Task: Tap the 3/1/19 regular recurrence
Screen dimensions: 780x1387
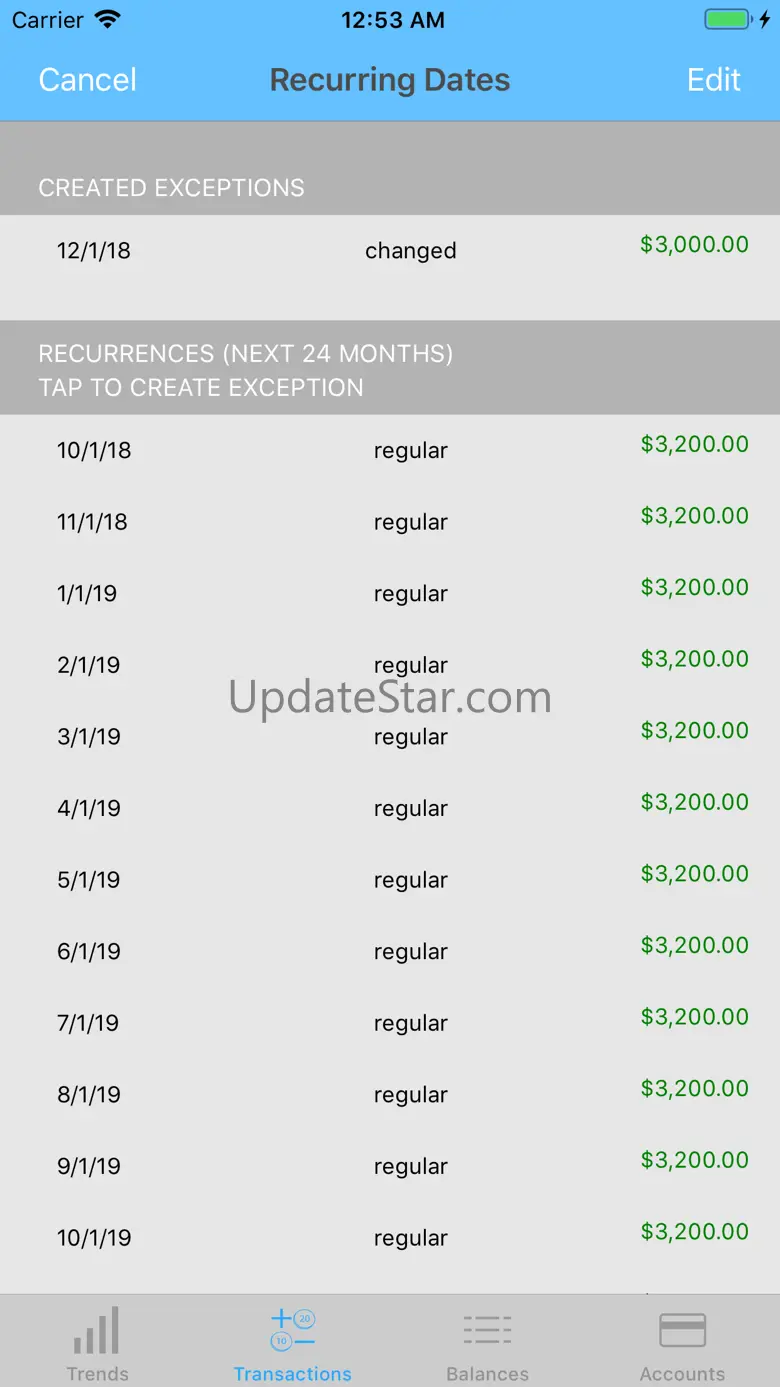Action: click(x=390, y=737)
